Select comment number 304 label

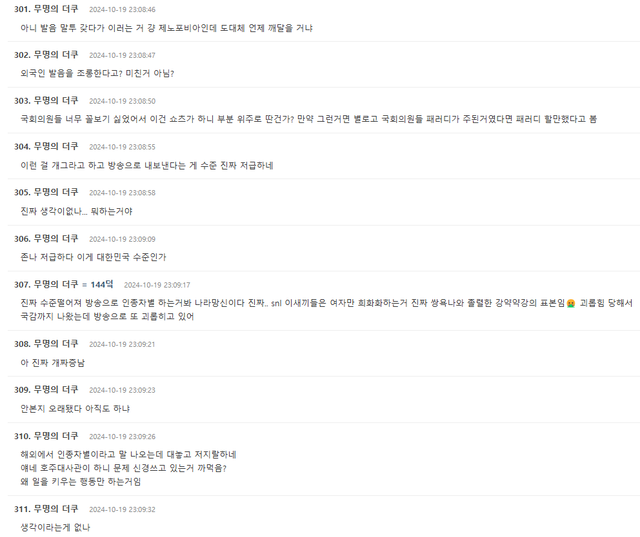point(22,146)
